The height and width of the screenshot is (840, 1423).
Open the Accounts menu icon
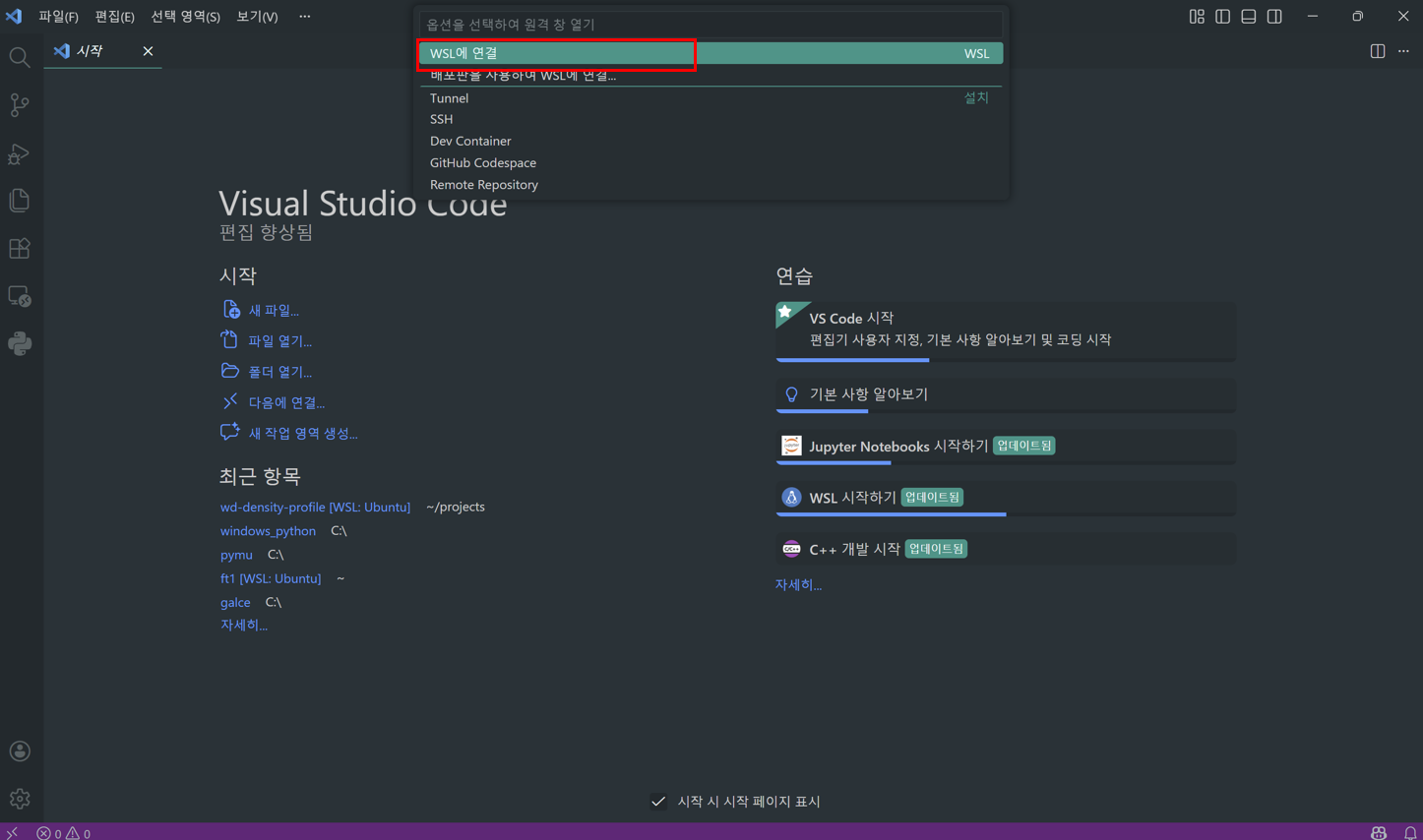[20, 751]
